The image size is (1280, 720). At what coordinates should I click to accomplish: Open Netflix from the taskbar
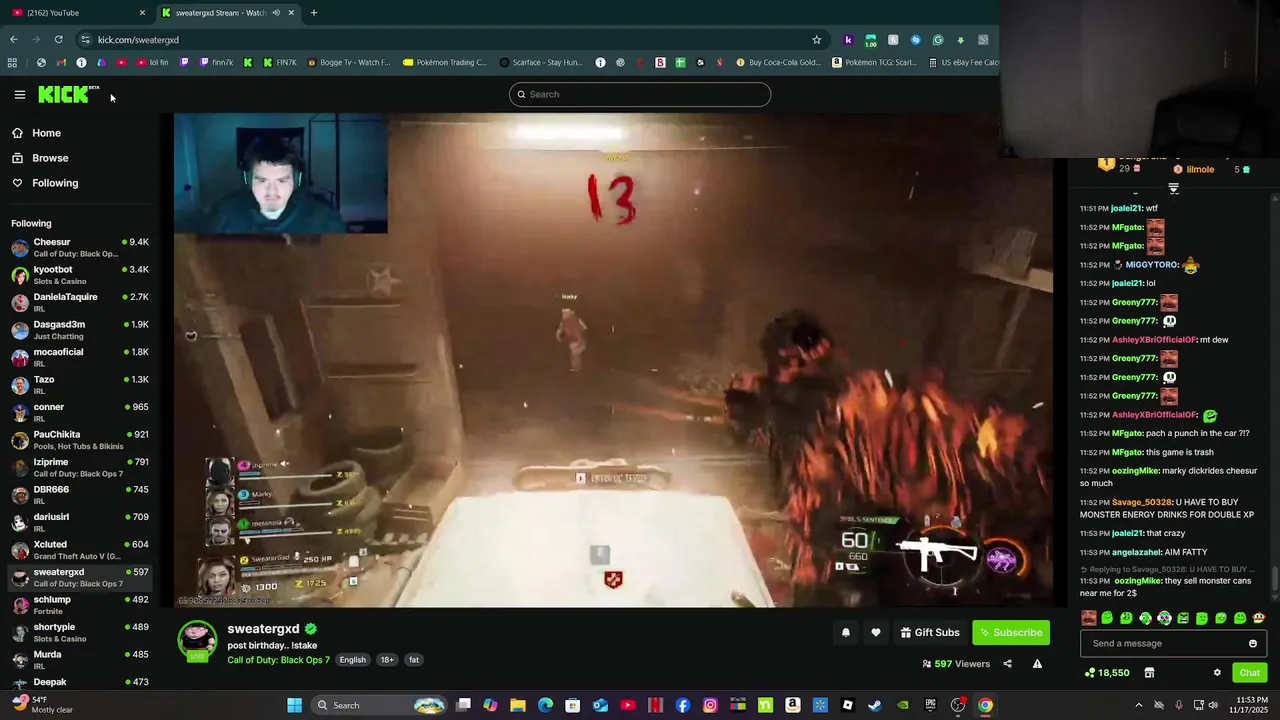(655, 705)
